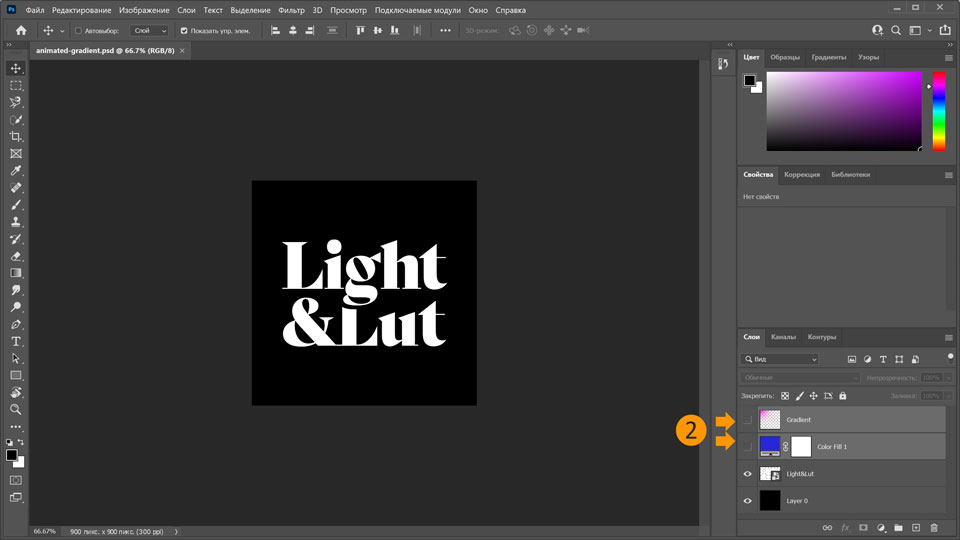
Task: Select the Crop tool in the toolbar
Action: [16, 136]
